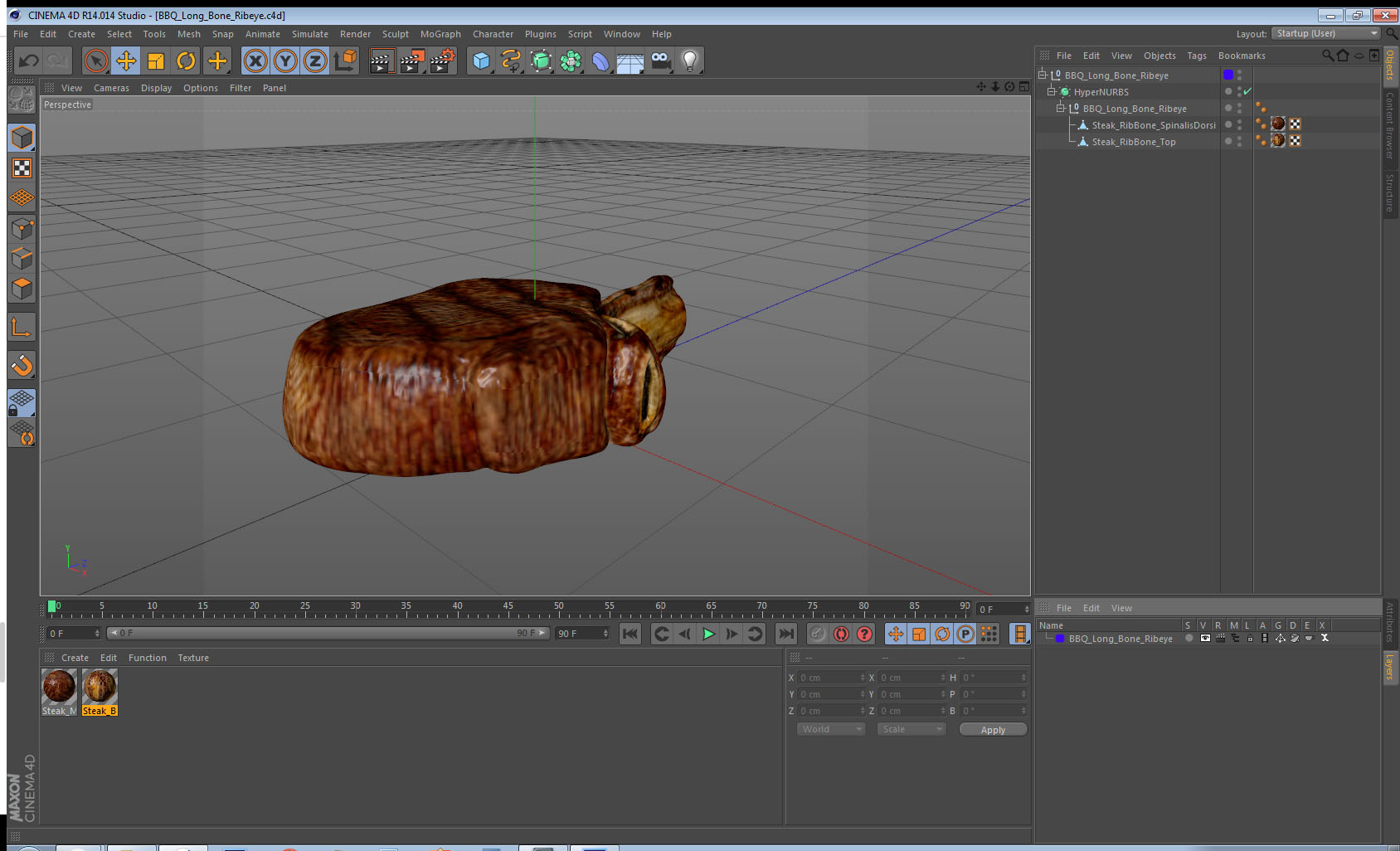
Task: Toggle visibility dots for Steak_RibBone_Top
Action: [1239, 141]
